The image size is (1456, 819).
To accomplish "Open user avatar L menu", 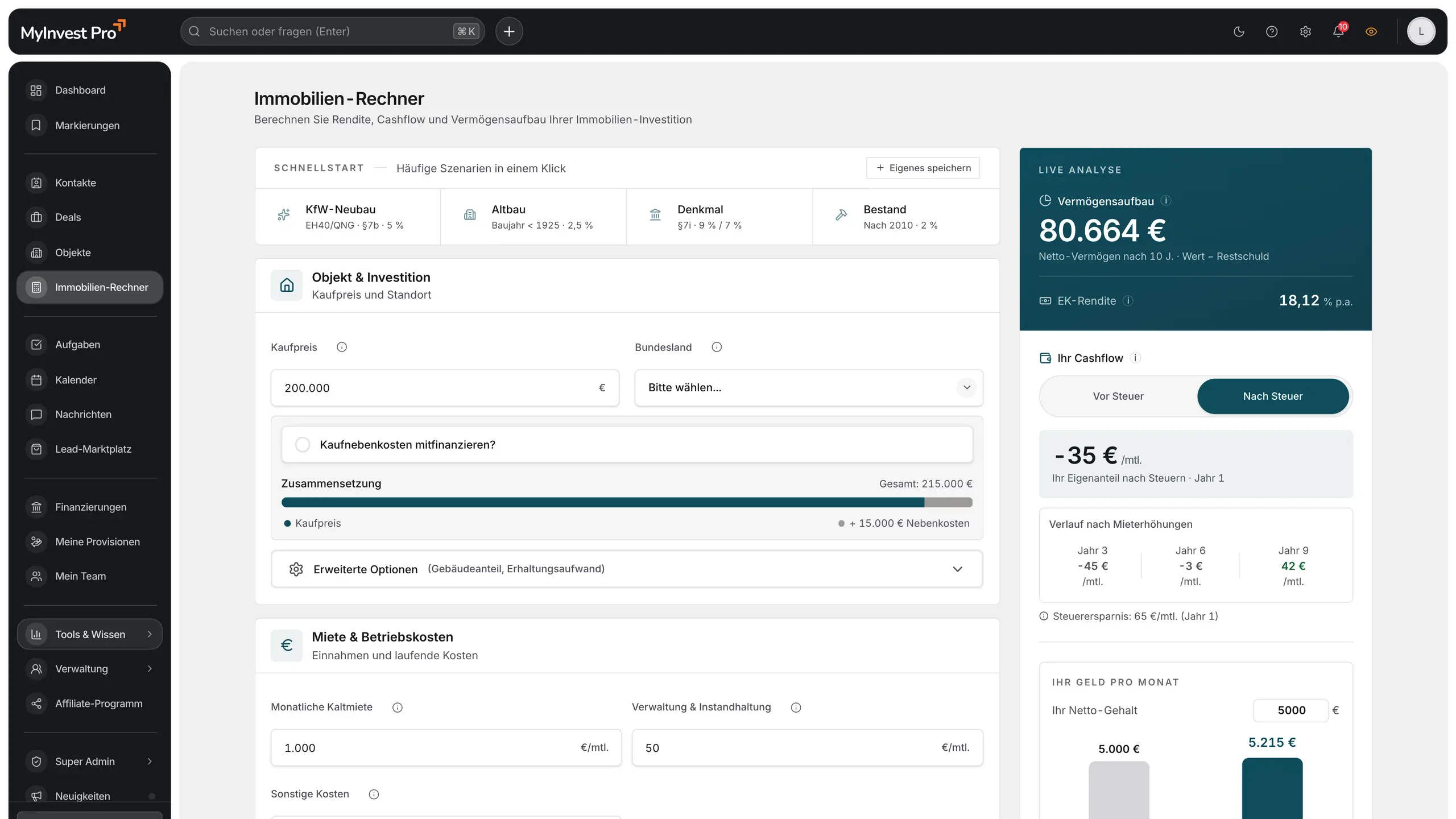I will click(1421, 31).
